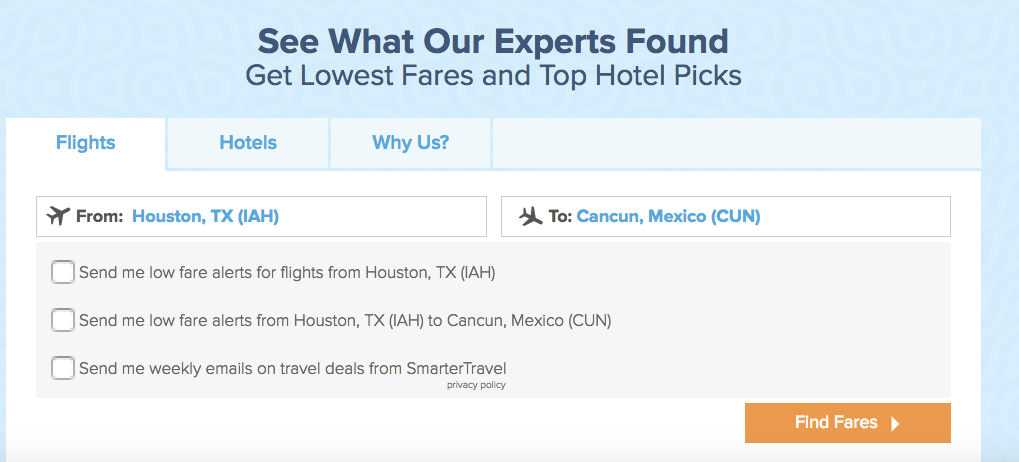The height and width of the screenshot is (462, 1019).
Task: Click the "See What Our Experts Found" heading
Action: (x=493, y=42)
